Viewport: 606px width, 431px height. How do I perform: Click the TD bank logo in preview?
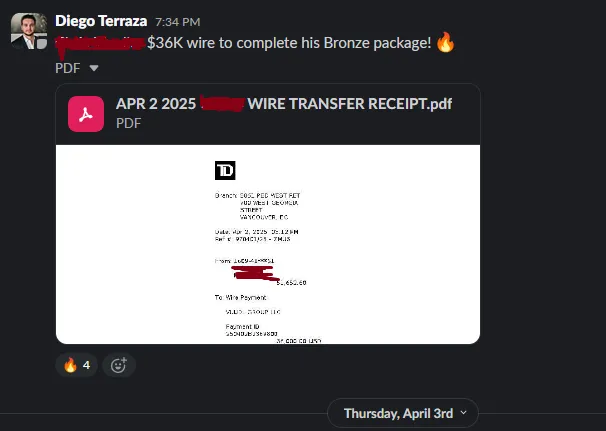pyautogui.click(x=225, y=170)
